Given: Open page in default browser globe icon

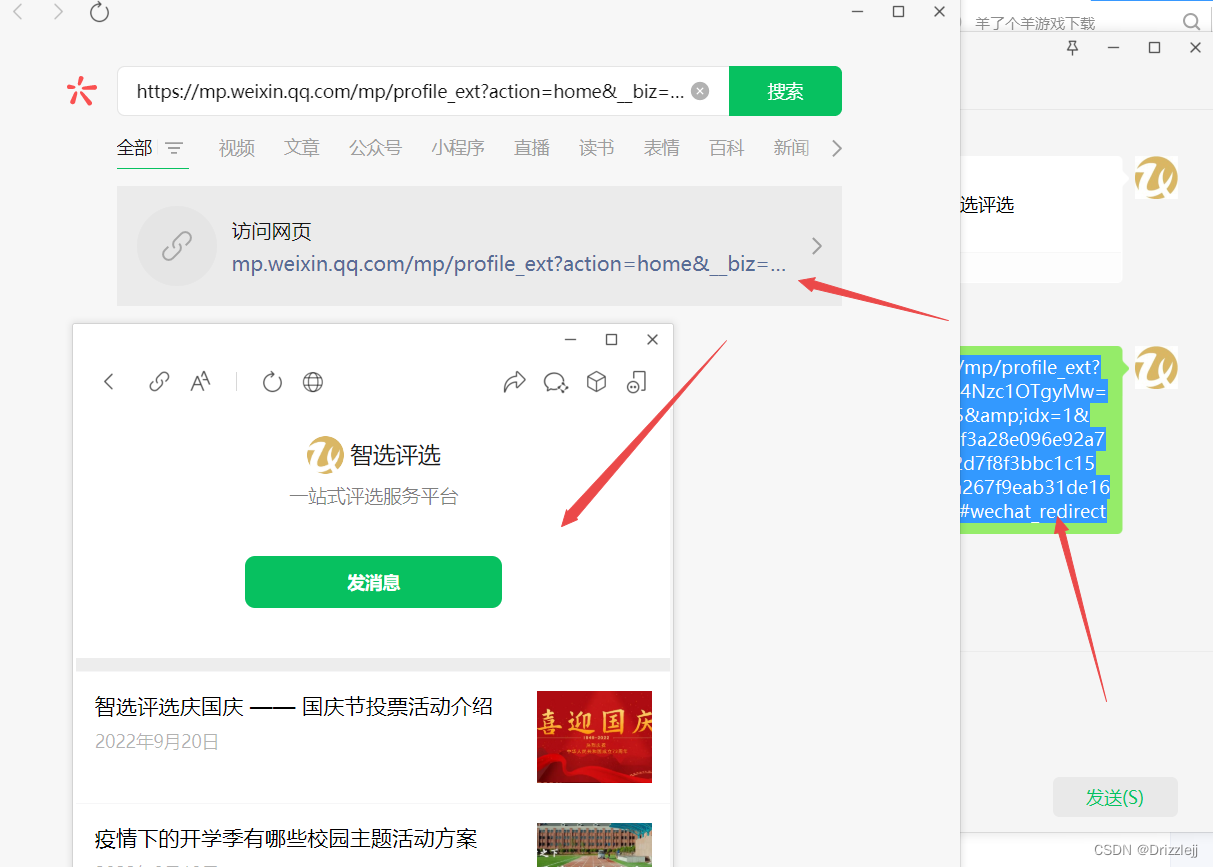Looking at the screenshot, I should pyautogui.click(x=313, y=382).
